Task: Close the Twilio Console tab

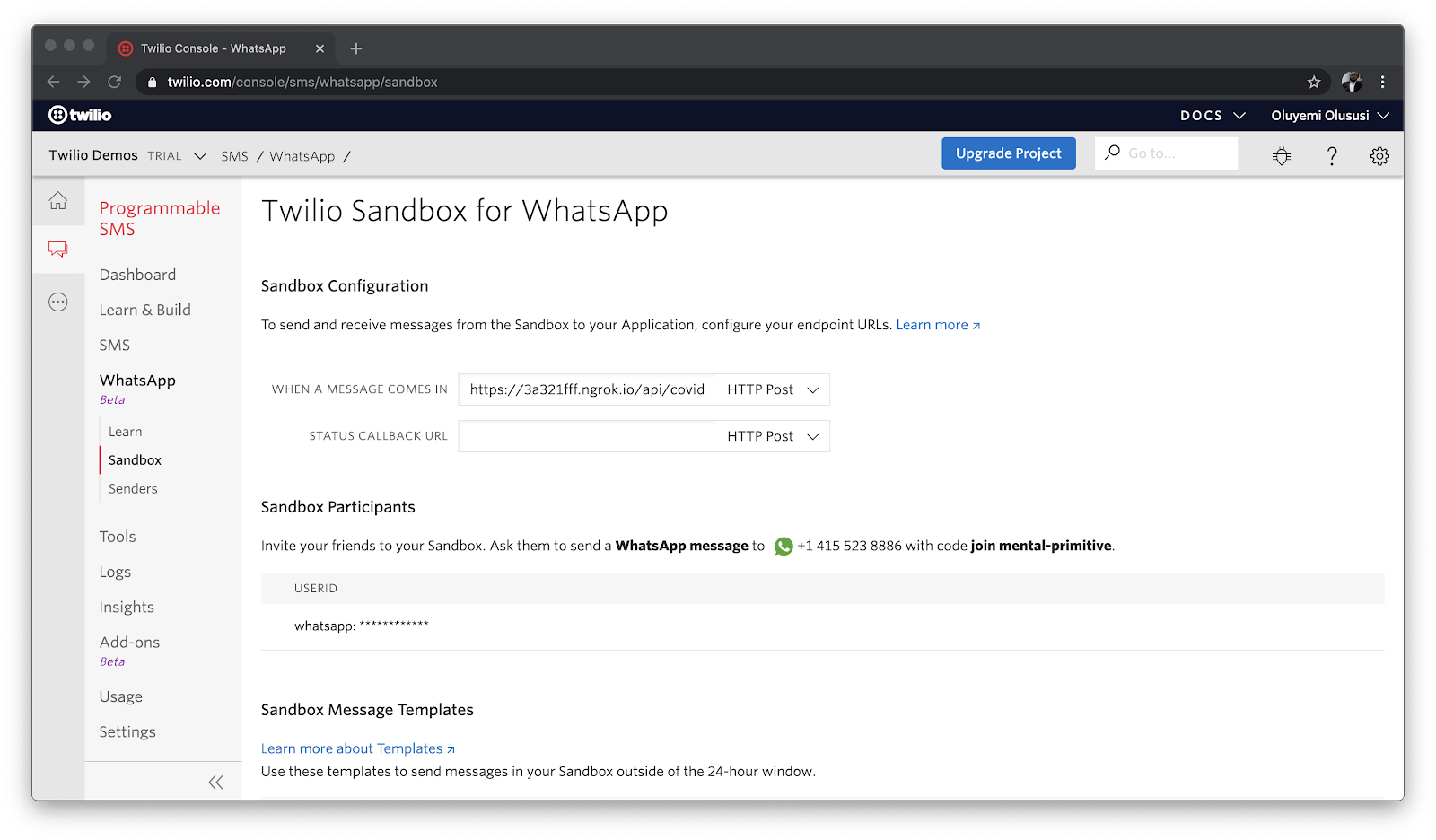Action: 320,48
